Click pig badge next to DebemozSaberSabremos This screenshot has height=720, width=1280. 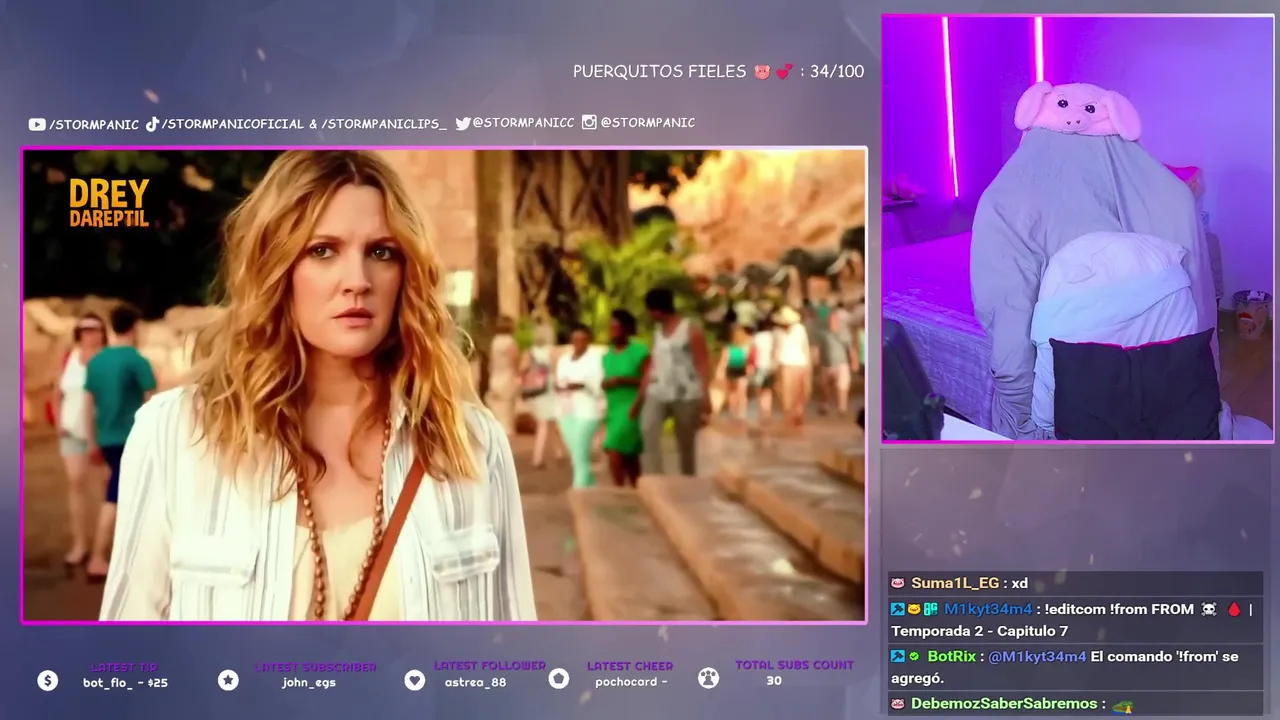coord(898,704)
